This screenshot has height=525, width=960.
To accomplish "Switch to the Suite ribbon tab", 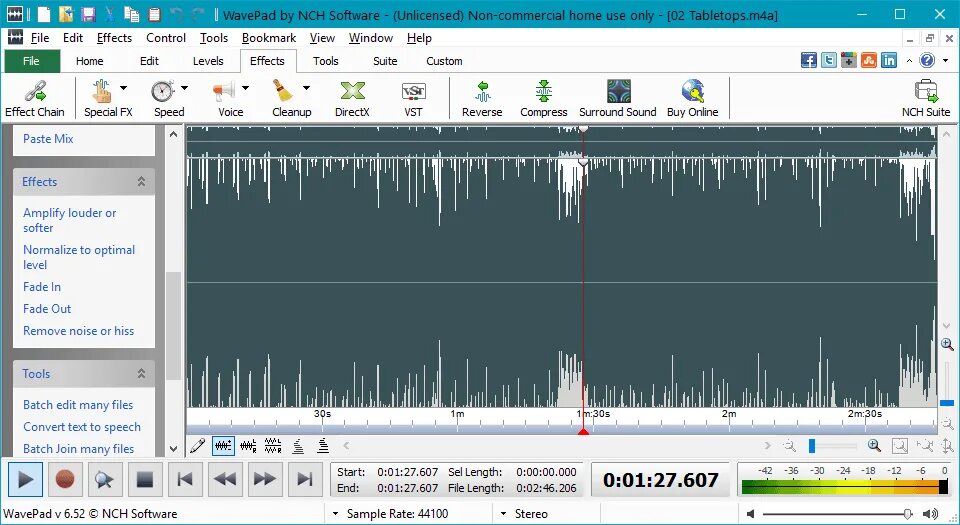I will (x=385, y=61).
